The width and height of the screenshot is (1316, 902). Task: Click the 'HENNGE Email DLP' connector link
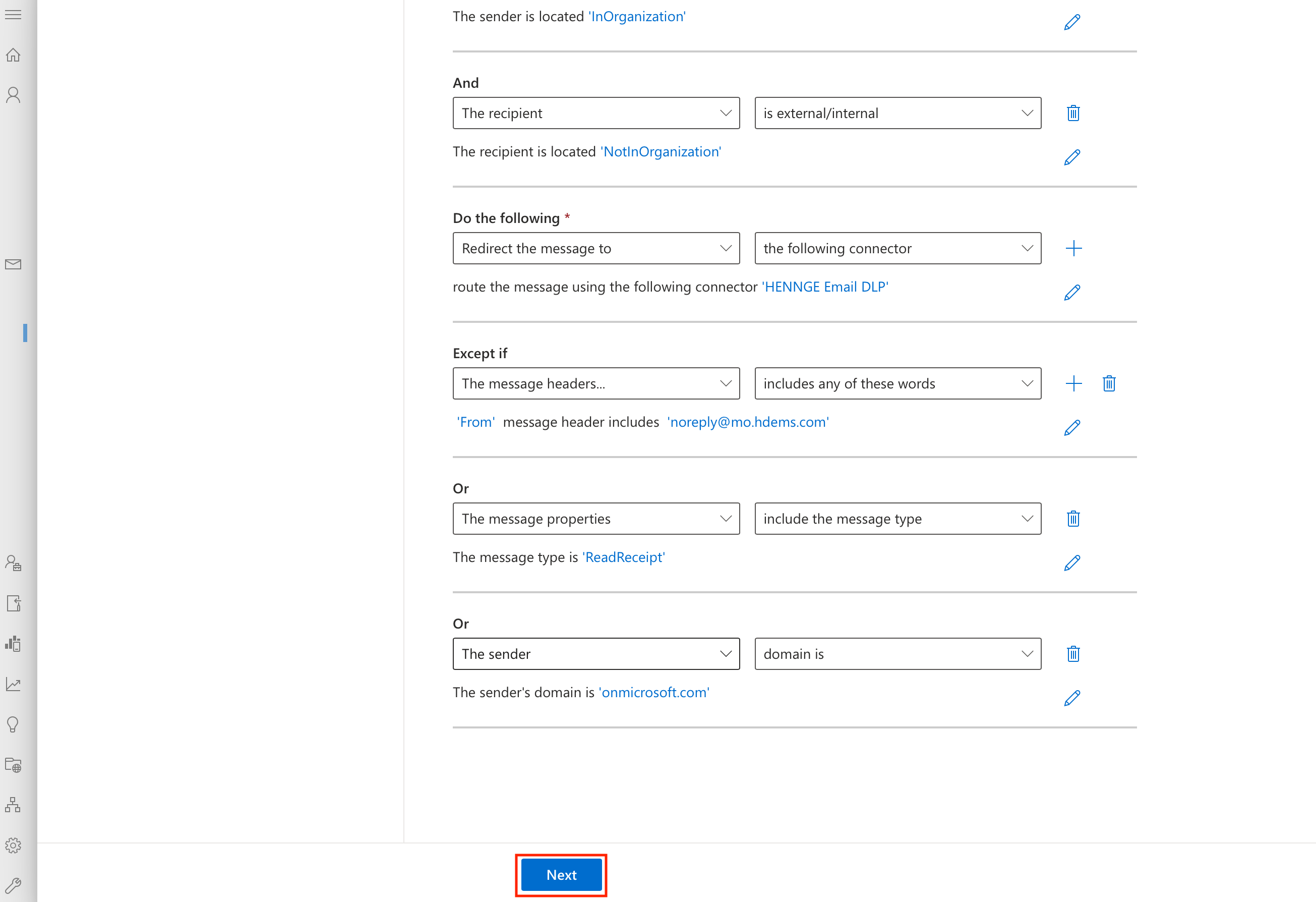825,287
